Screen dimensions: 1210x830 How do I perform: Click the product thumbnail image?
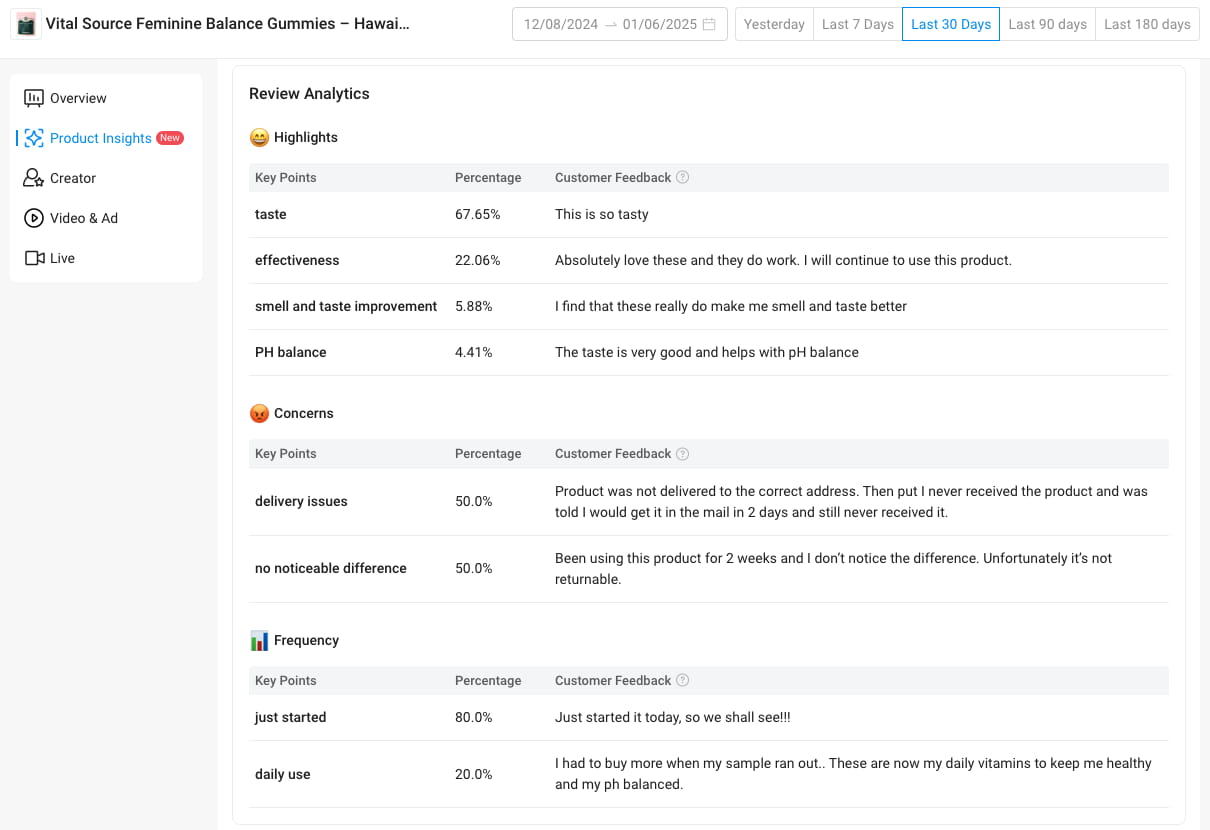click(x=26, y=24)
